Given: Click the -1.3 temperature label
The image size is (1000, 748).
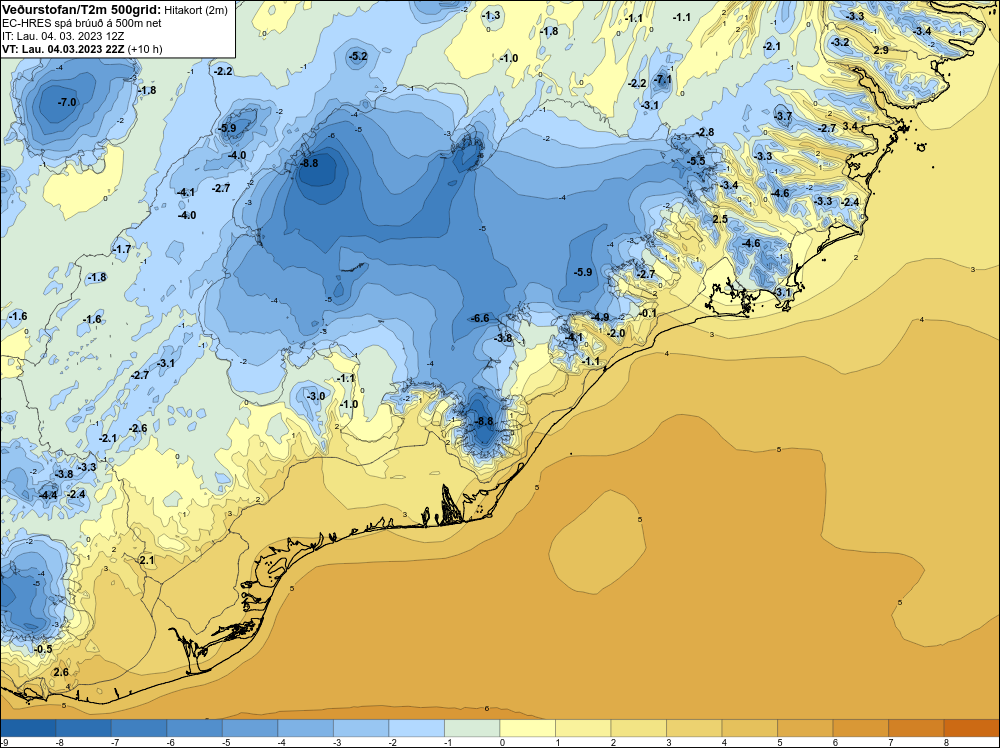Looking at the screenshot, I should pyautogui.click(x=490, y=16).
